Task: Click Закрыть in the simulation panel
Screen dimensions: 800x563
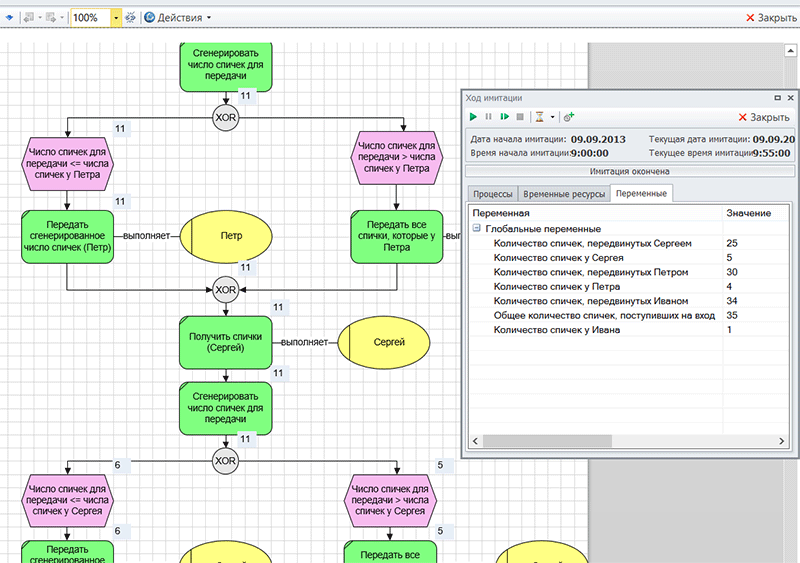Action: tap(762, 117)
